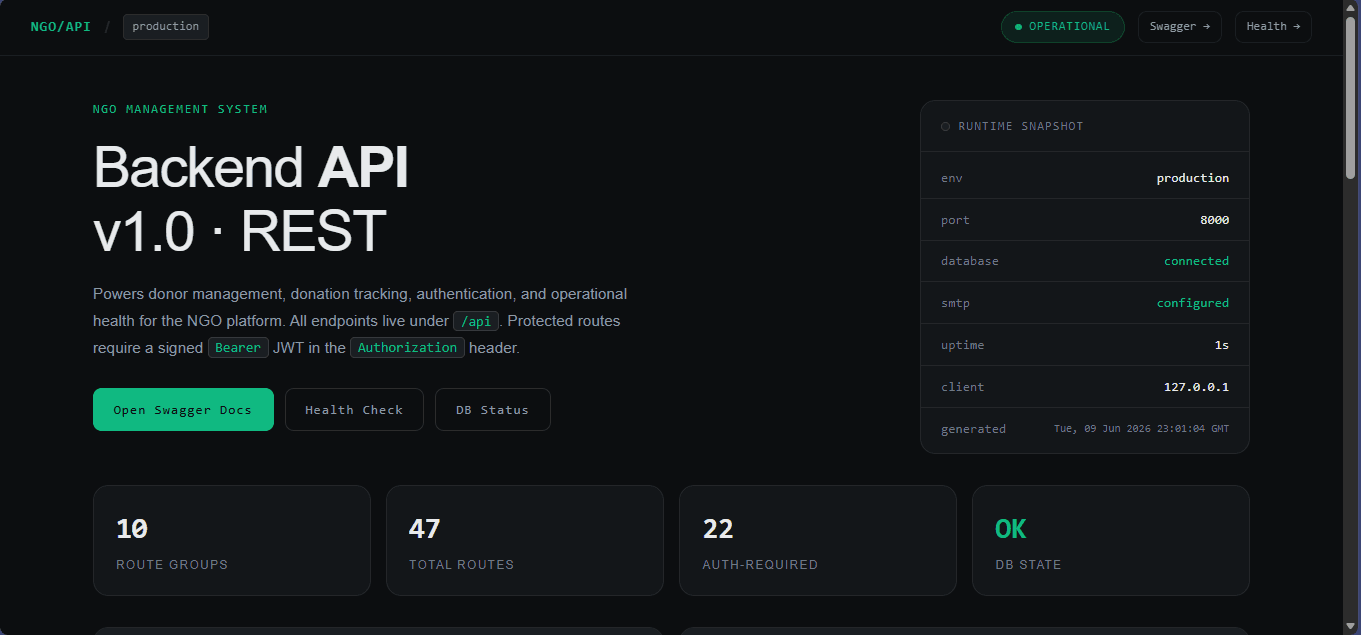Click the 47 Total Routes card
Viewport: 1361px width, 635px height.
(525, 541)
